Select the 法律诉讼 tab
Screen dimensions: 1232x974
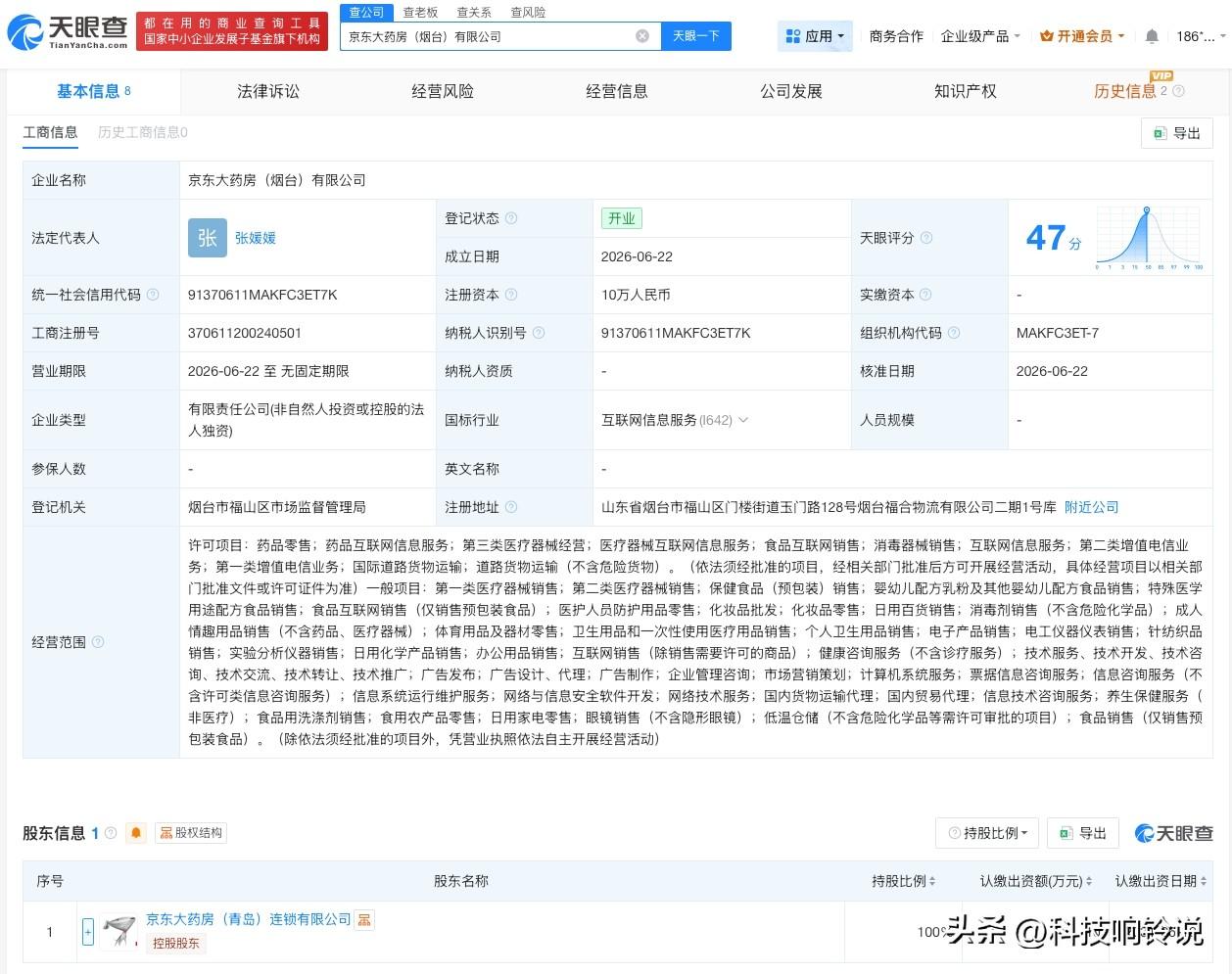coord(268,91)
